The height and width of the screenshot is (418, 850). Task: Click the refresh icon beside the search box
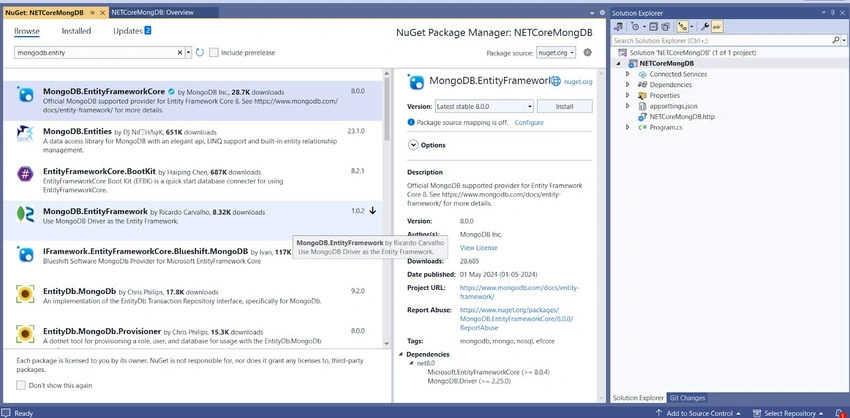pyautogui.click(x=199, y=53)
